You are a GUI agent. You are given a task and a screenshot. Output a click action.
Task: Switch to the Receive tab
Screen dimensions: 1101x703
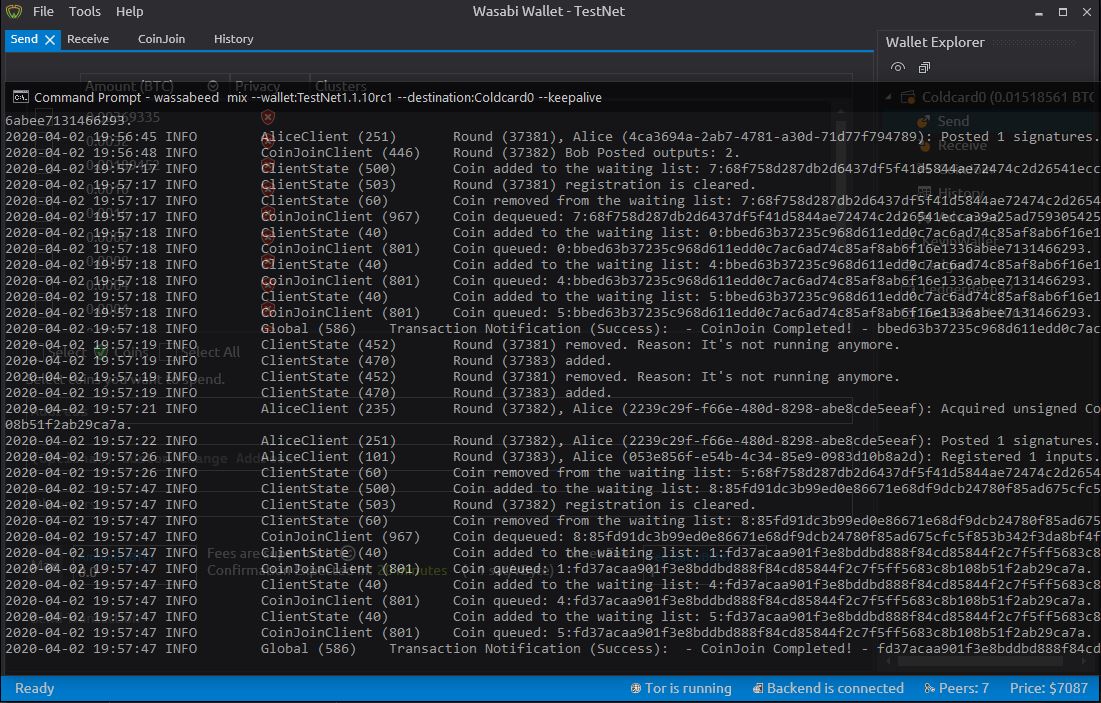tap(88, 39)
